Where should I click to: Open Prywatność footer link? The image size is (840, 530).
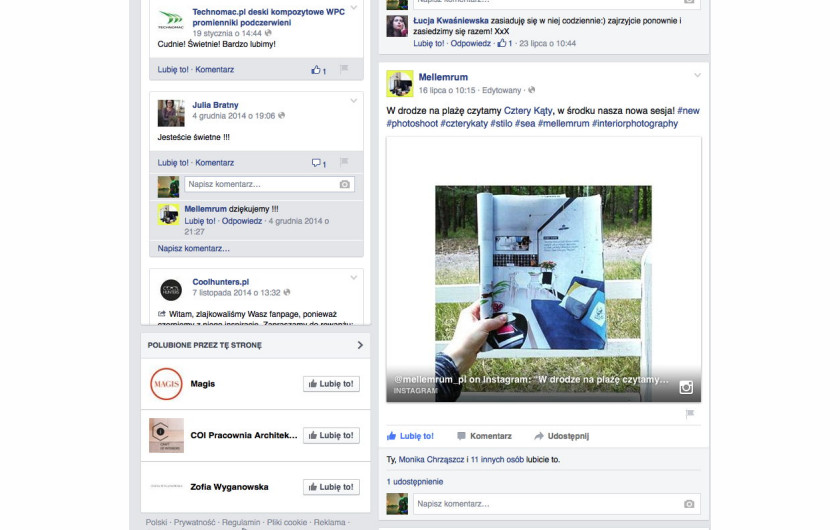tap(194, 522)
